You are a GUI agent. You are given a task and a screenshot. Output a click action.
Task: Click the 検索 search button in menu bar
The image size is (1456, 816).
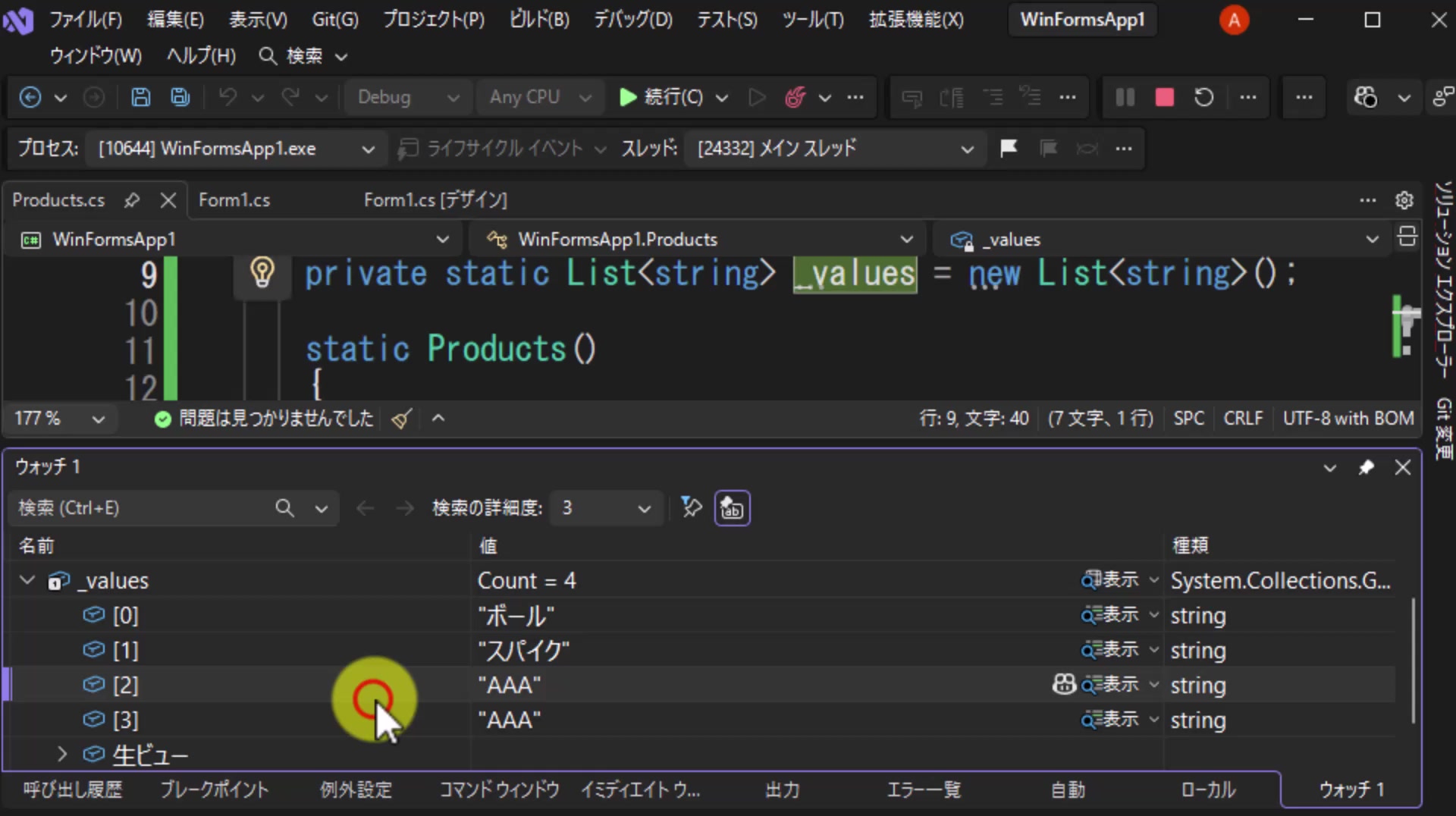(x=291, y=56)
